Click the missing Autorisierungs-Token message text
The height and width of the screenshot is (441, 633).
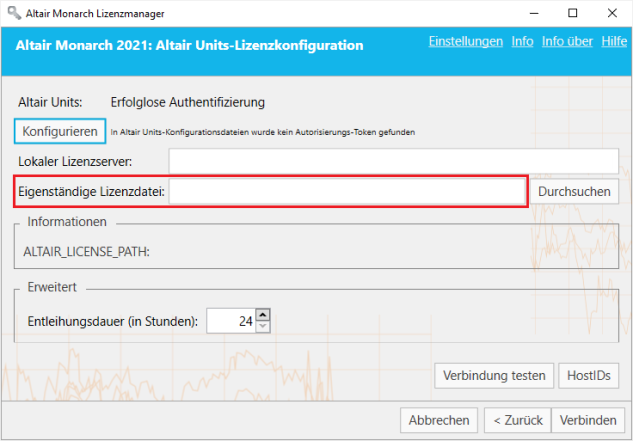point(263,132)
